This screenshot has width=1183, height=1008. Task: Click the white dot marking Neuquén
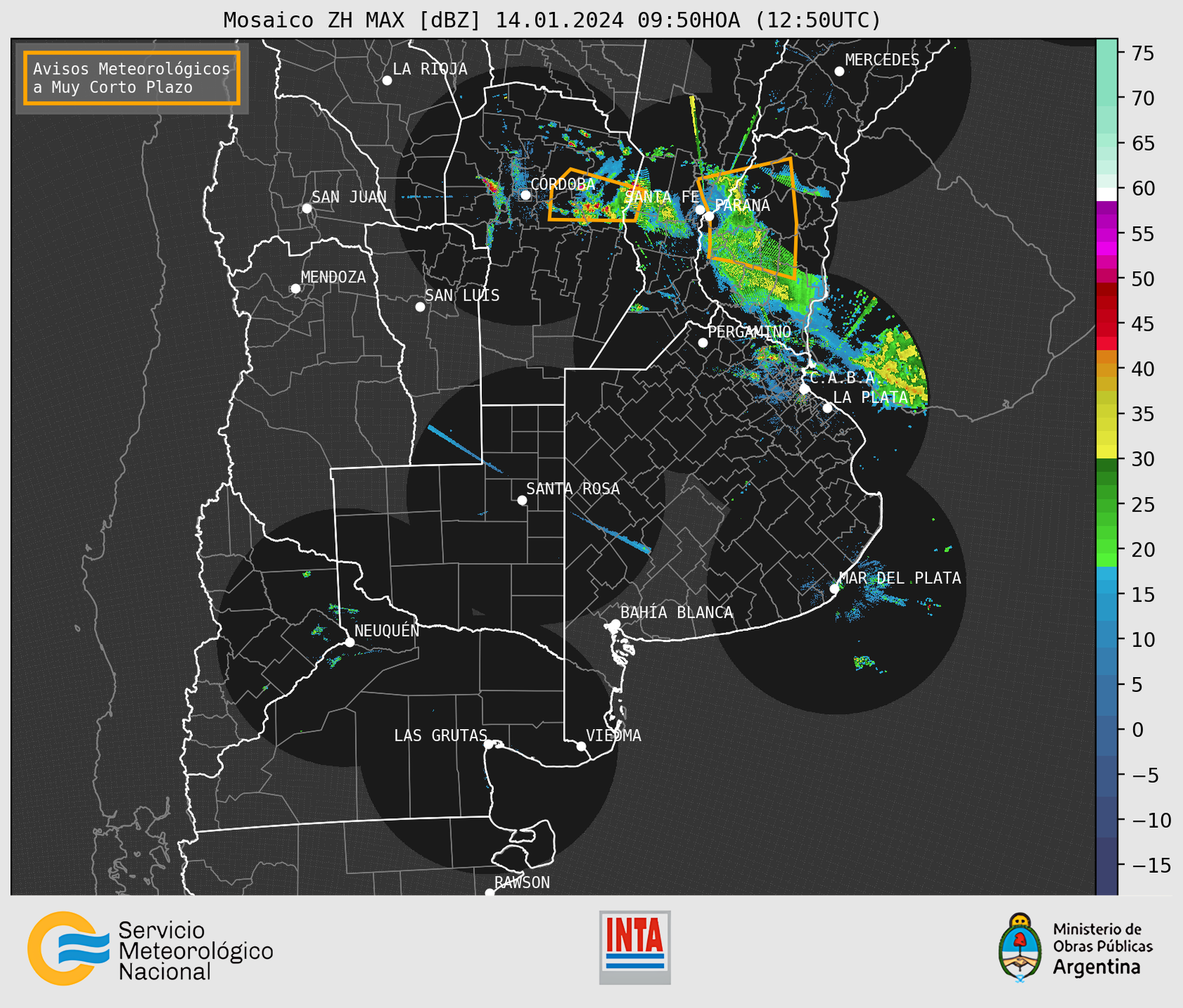349,642
